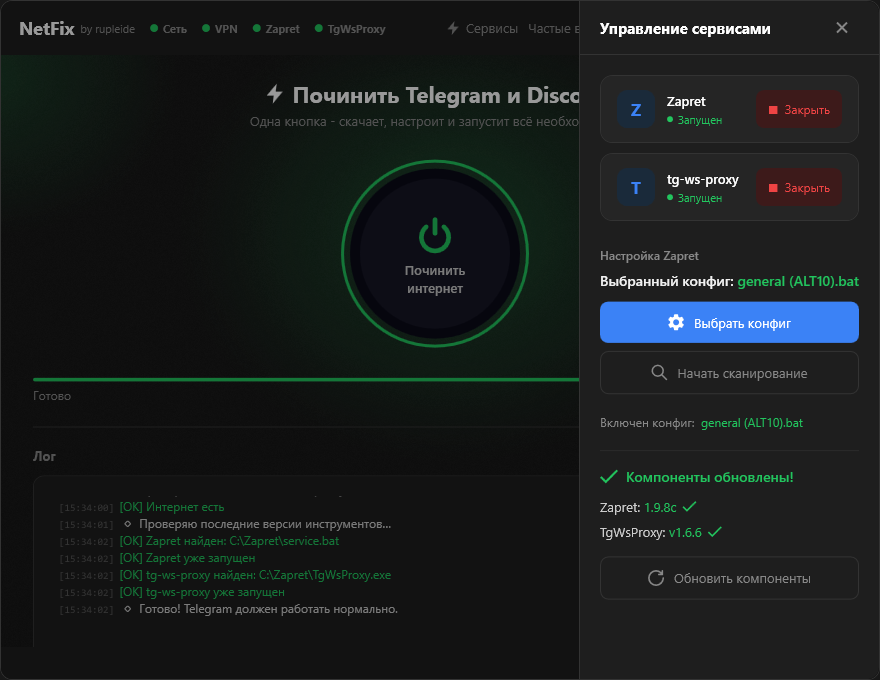This screenshot has height=680, width=880.
Task: Click timestamp [15:34:00] in log
Action: click(86, 508)
